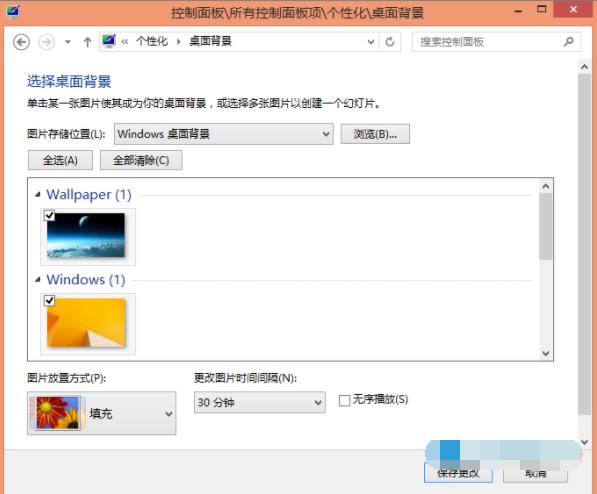Click the Forward navigation arrow
Screen dimensions: 597x494
click(47, 42)
